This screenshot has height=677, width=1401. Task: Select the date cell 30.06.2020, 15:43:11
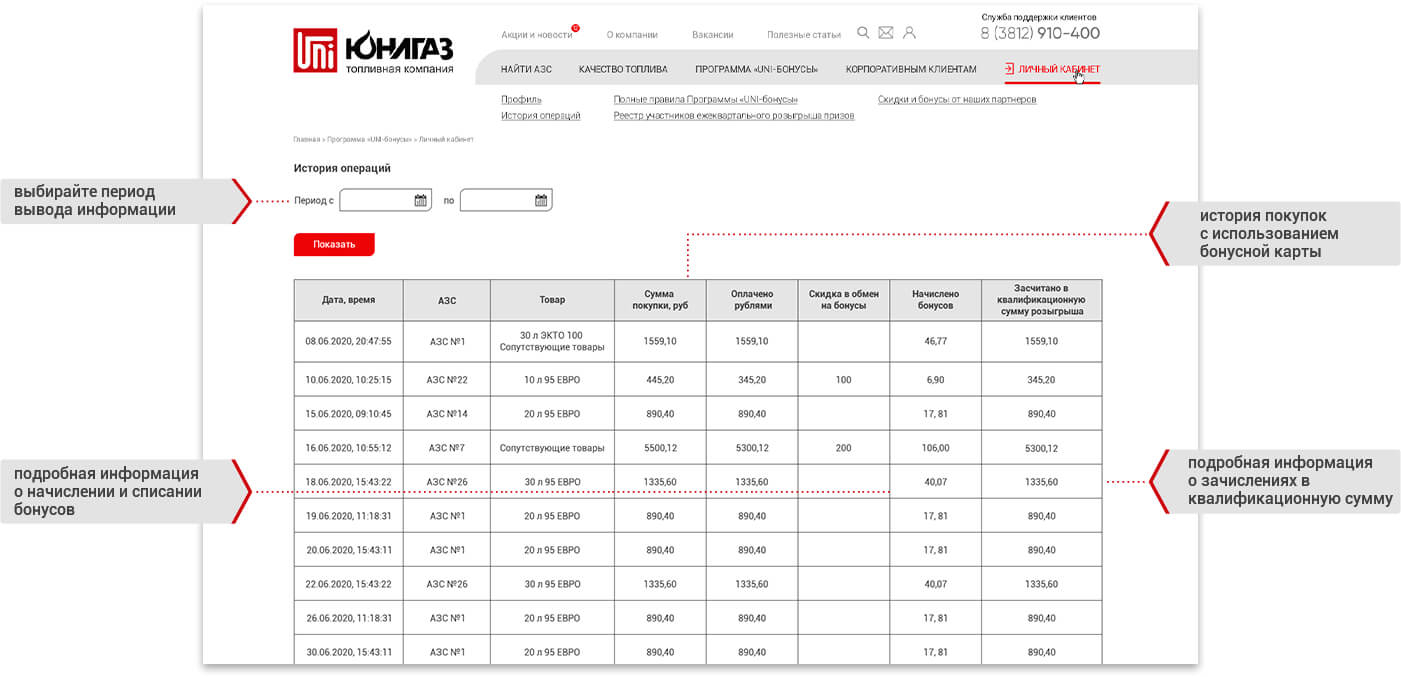pos(349,651)
